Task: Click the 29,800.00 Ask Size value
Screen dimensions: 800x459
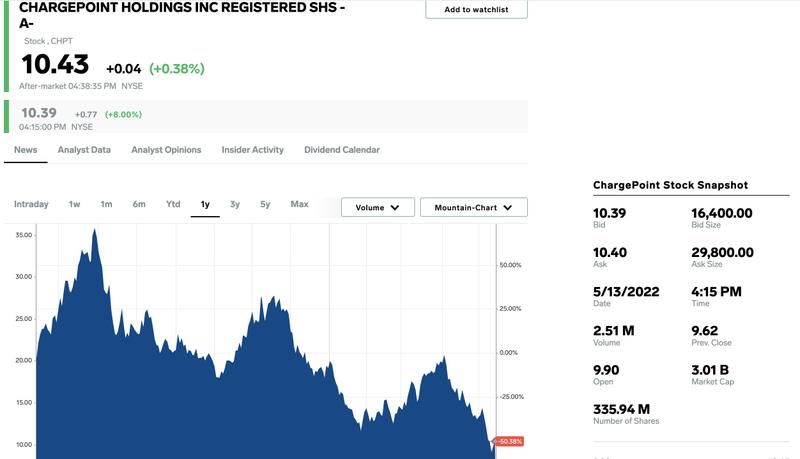Action: (x=722, y=252)
